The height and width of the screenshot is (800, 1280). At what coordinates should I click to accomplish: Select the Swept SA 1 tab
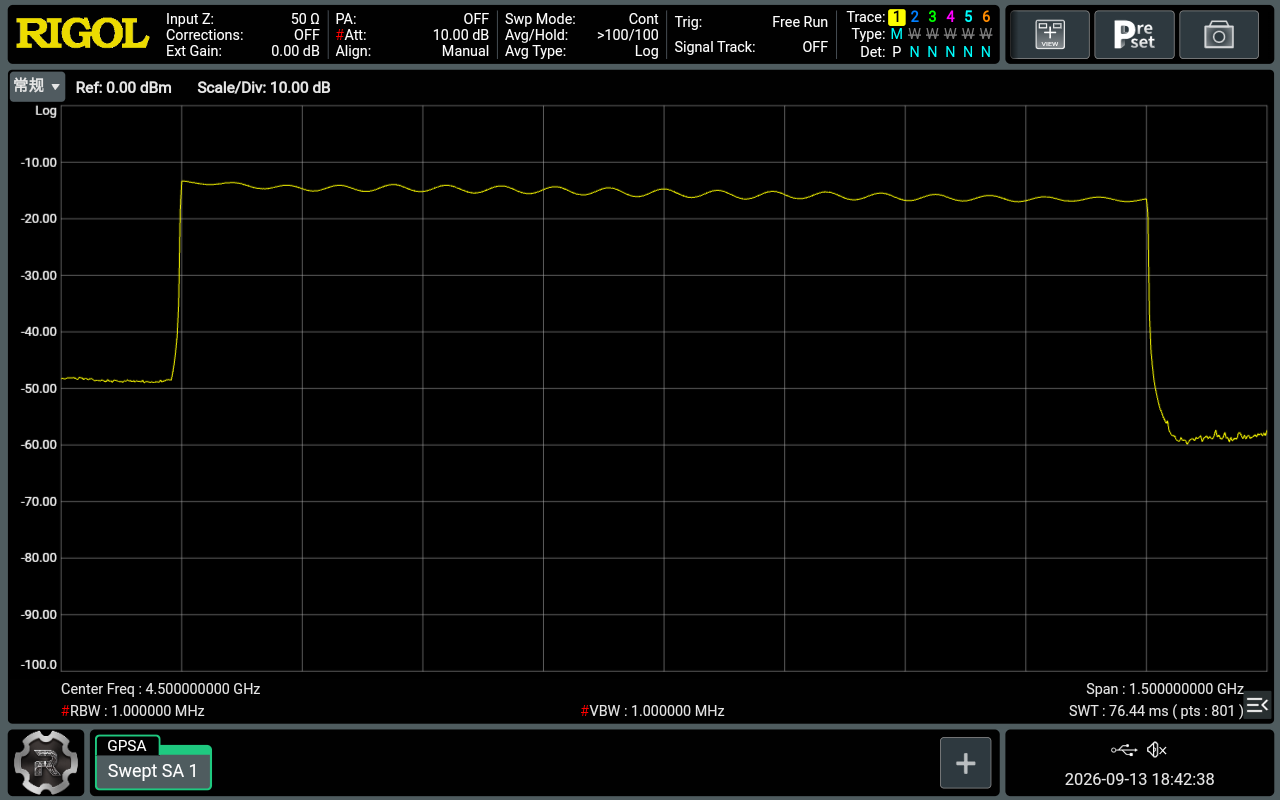click(x=153, y=771)
